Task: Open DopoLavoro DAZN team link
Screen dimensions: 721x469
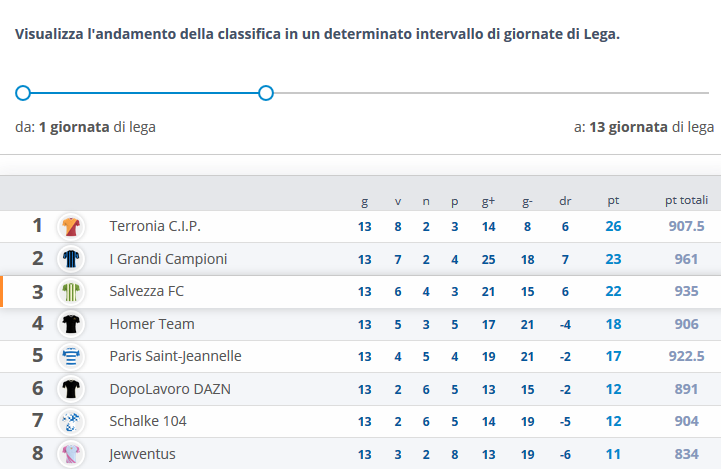Action: [170, 389]
